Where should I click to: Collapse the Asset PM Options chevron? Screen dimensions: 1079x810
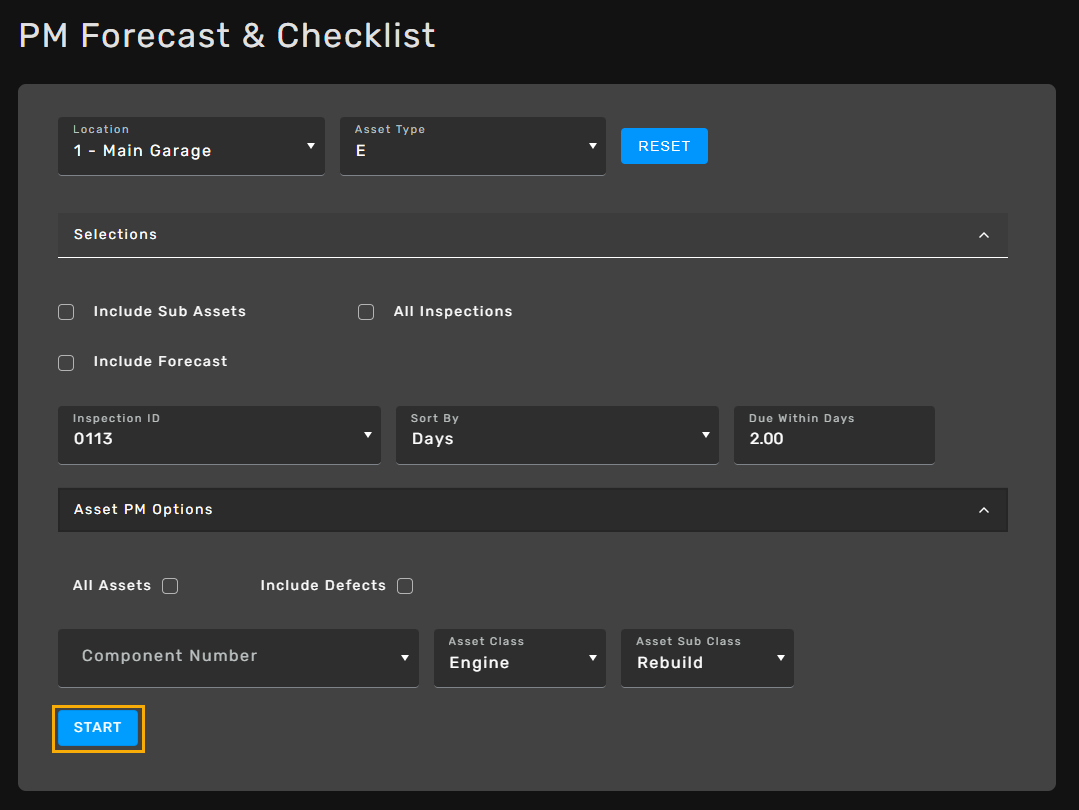tap(983, 510)
